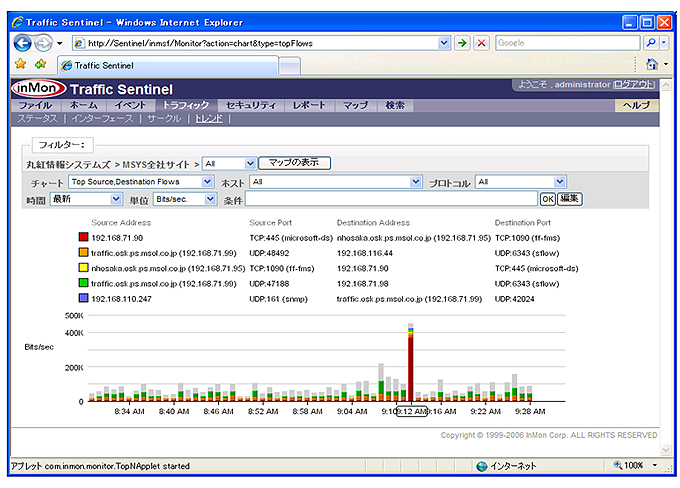Viewport: 680px width, 488px height.
Task: Open the blank new tab button
Action: pyautogui.click(x=289, y=66)
